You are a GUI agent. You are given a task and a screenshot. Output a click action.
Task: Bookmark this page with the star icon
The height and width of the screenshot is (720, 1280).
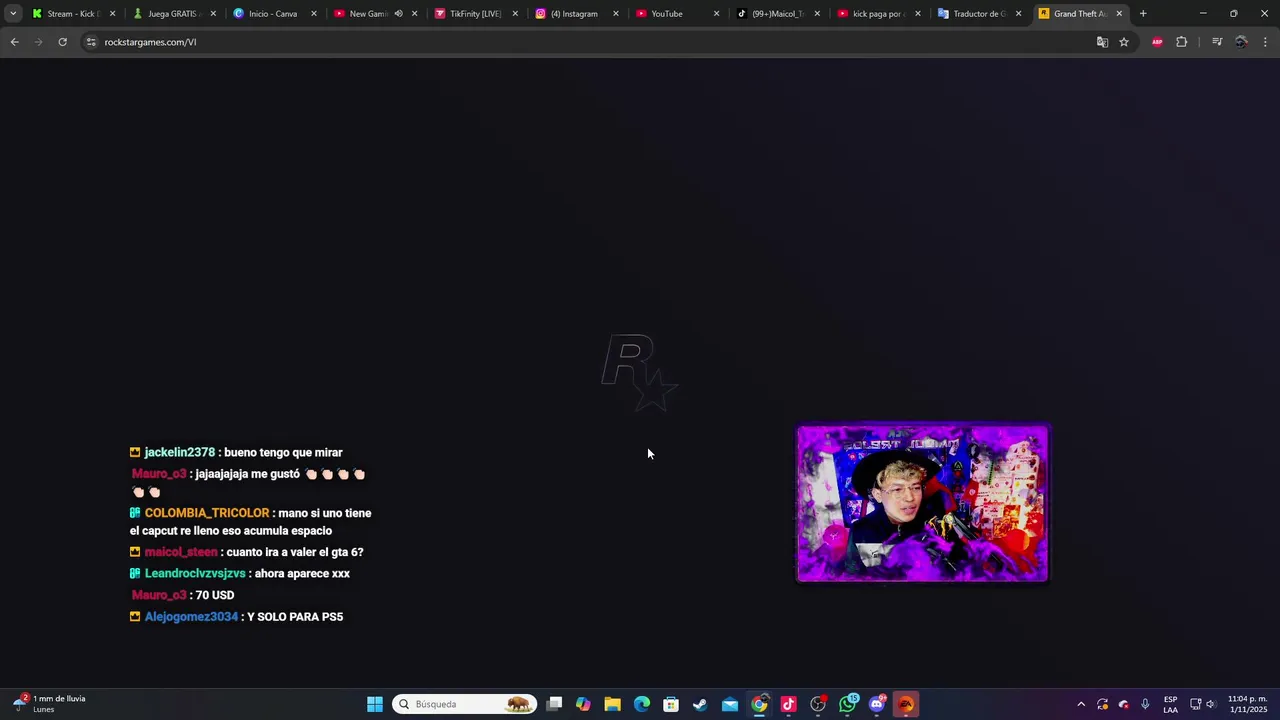pyautogui.click(x=1124, y=42)
